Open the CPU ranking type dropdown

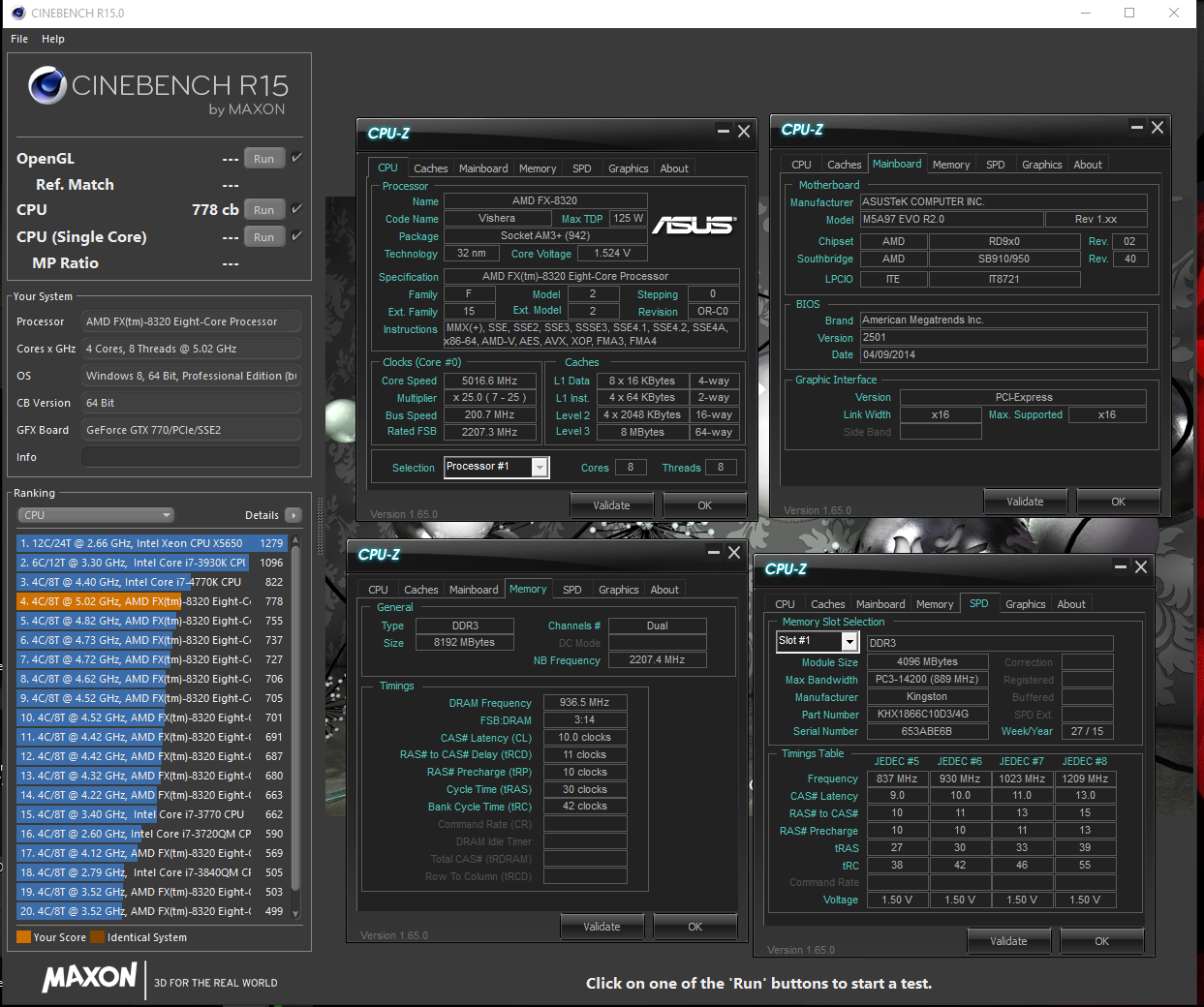point(96,515)
